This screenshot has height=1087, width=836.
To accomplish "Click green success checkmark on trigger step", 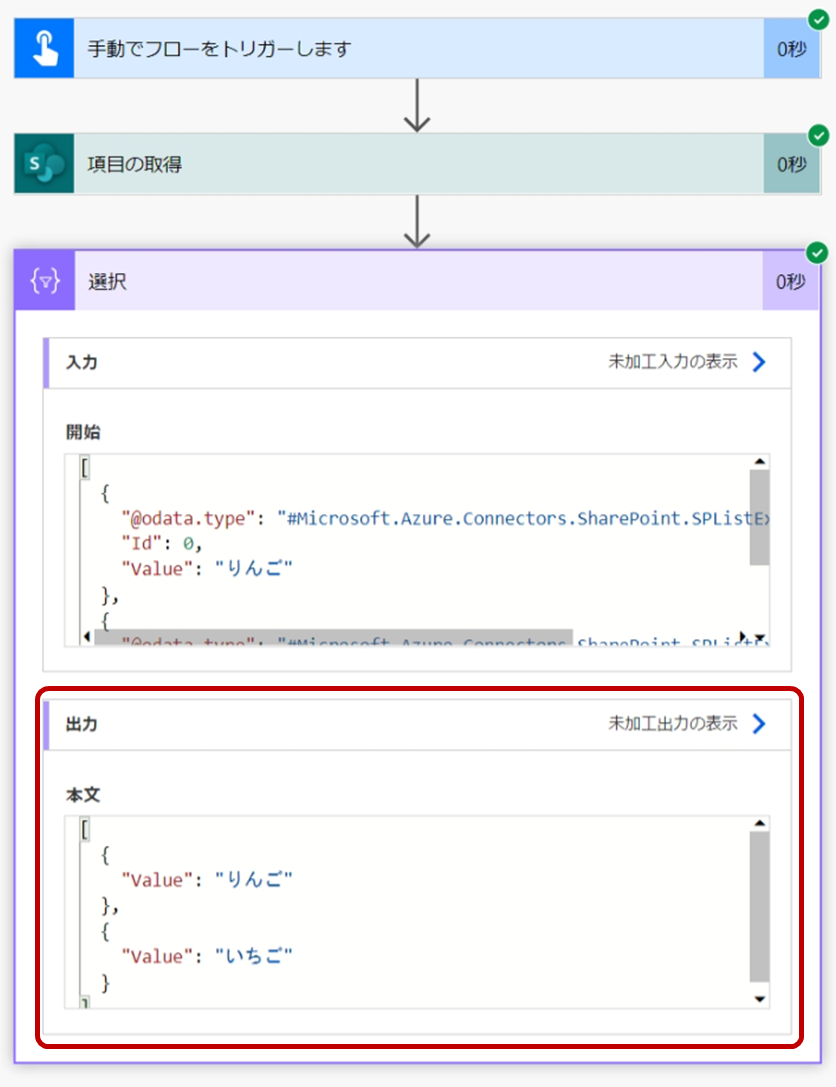I will (819, 19).
